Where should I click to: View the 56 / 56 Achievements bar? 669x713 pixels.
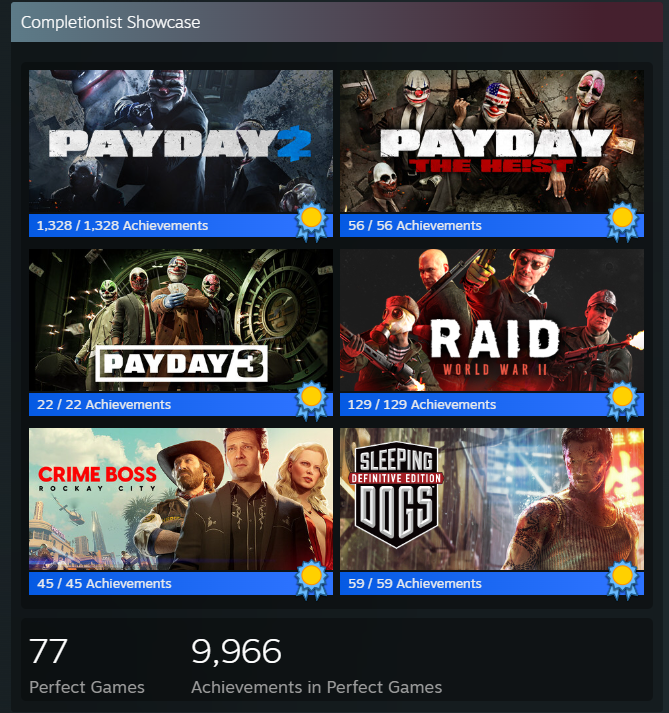(x=492, y=226)
